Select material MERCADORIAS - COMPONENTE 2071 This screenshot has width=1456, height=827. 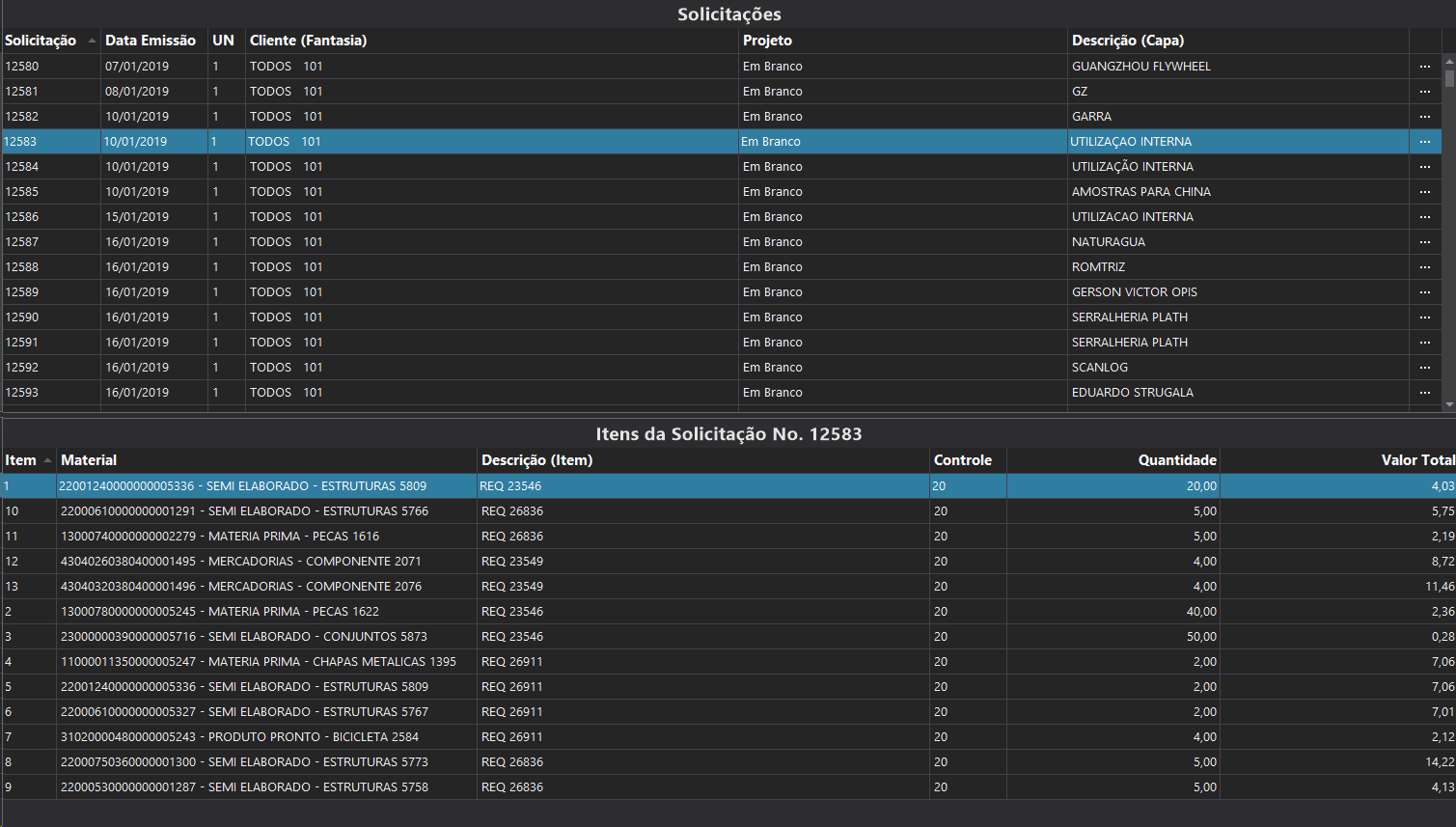pyautogui.click(x=267, y=562)
